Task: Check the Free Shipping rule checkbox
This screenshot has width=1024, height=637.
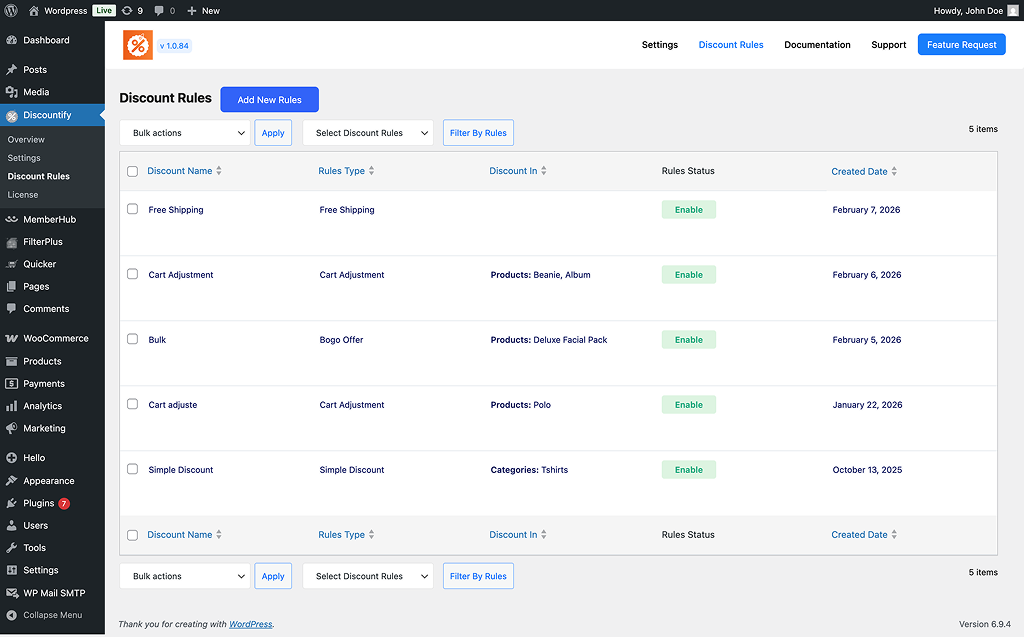Action: 133,210
